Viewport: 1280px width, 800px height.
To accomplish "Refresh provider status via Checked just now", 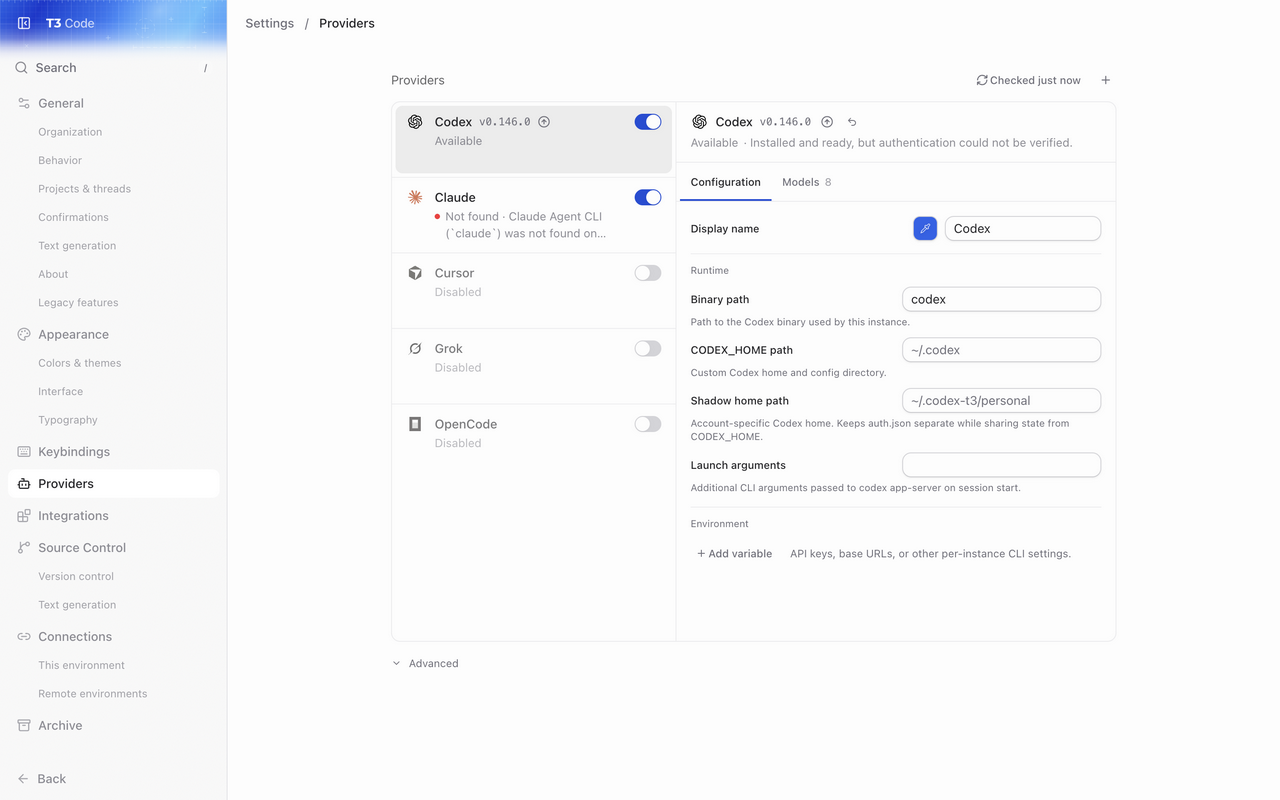I will (1028, 80).
